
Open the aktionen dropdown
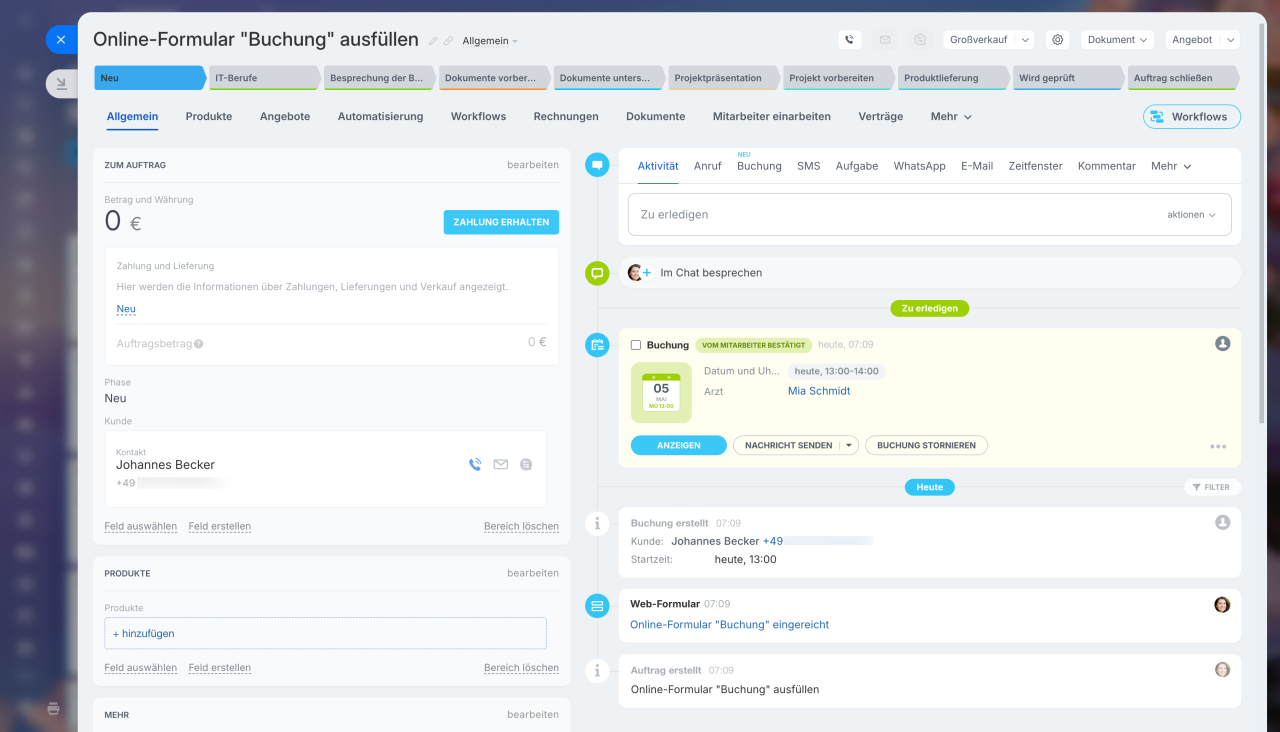1191,215
